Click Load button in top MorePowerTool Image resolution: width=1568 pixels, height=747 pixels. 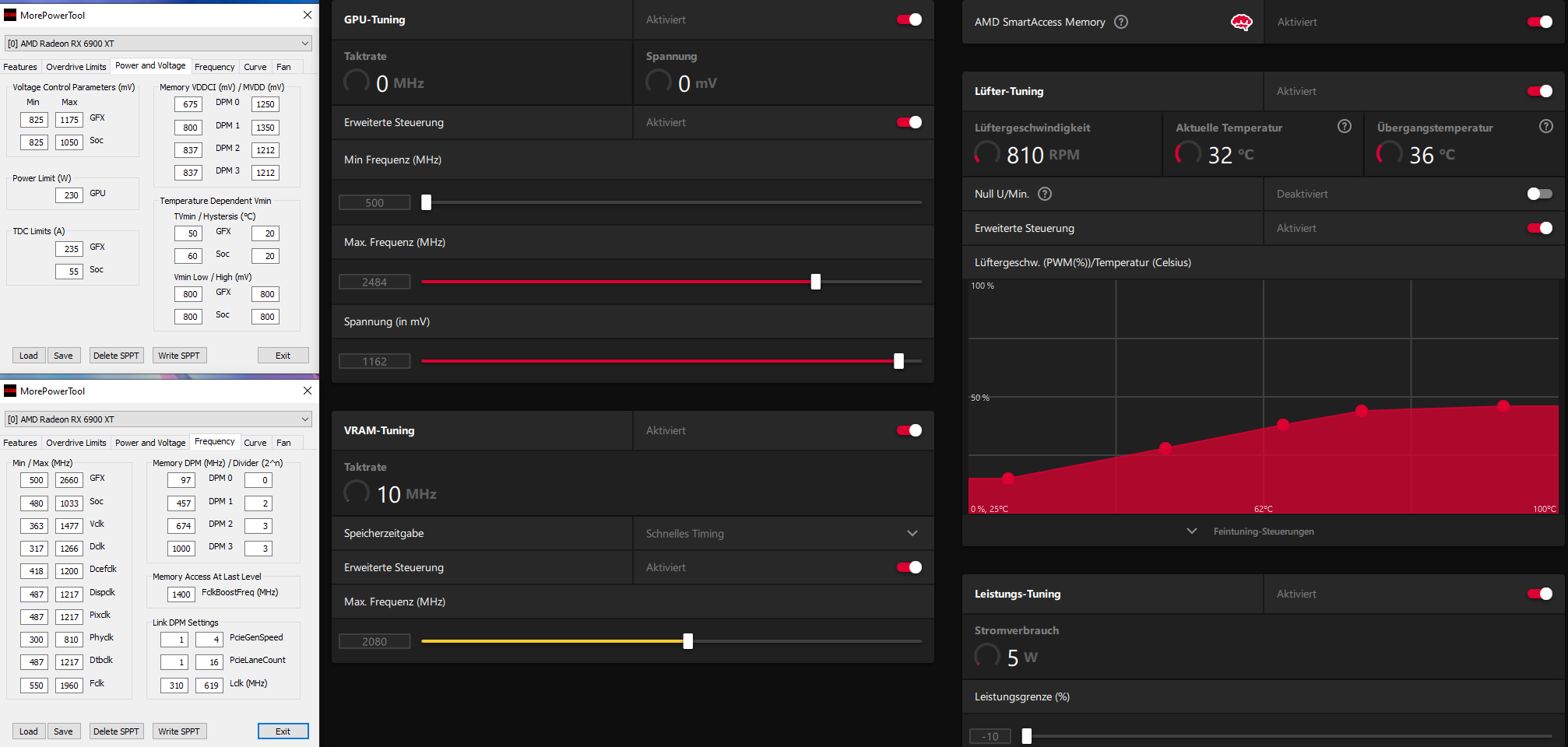[29, 356]
